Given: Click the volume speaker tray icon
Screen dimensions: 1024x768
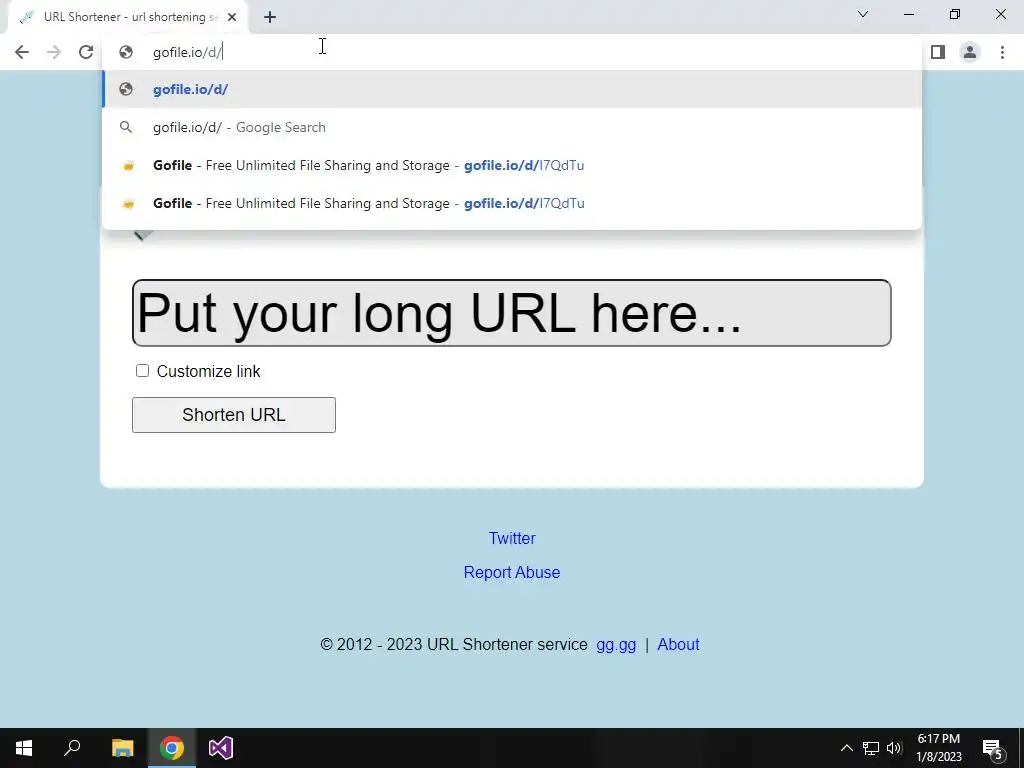Looking at the screenshot, I should coord(894,748).
